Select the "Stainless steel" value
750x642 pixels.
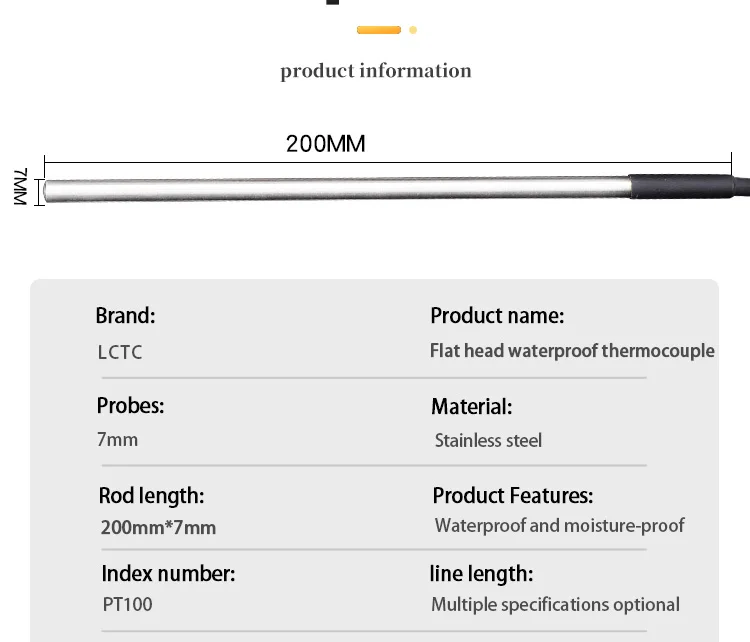click(488, 440)
